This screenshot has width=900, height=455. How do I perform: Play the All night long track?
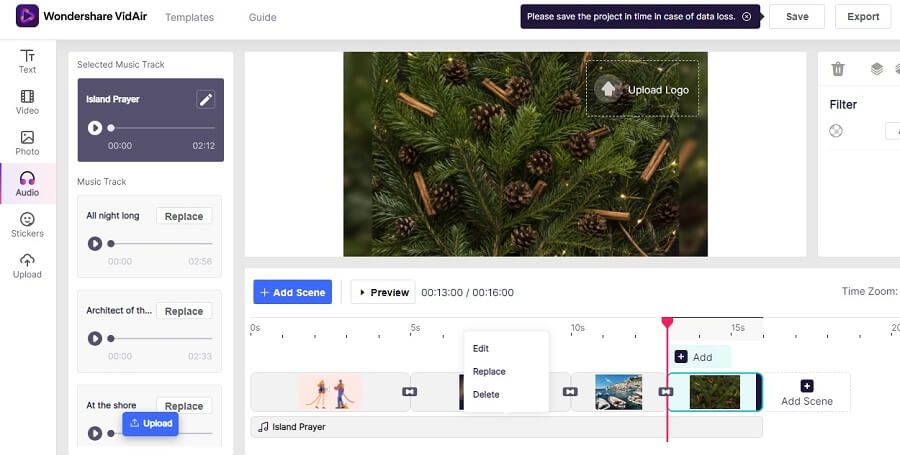(x=95, y=244)
